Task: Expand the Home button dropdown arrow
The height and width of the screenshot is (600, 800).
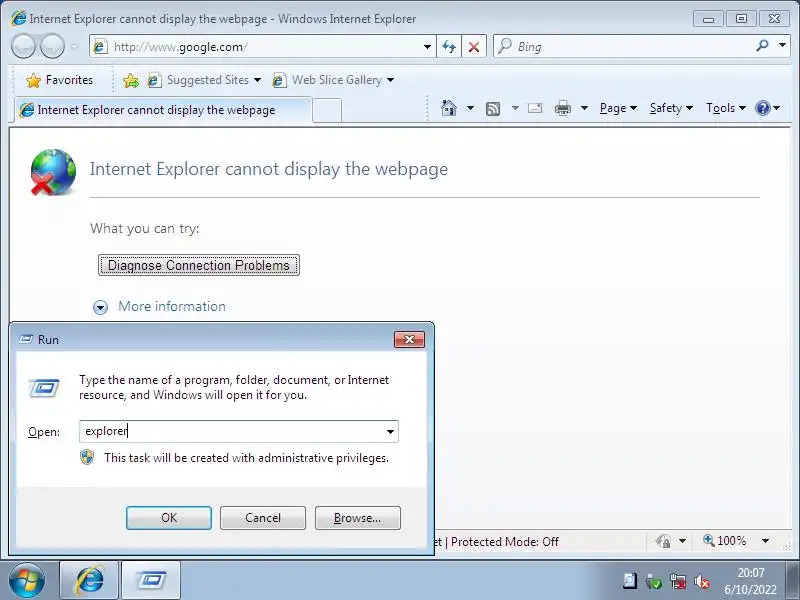Action: [x=470, y=108]
